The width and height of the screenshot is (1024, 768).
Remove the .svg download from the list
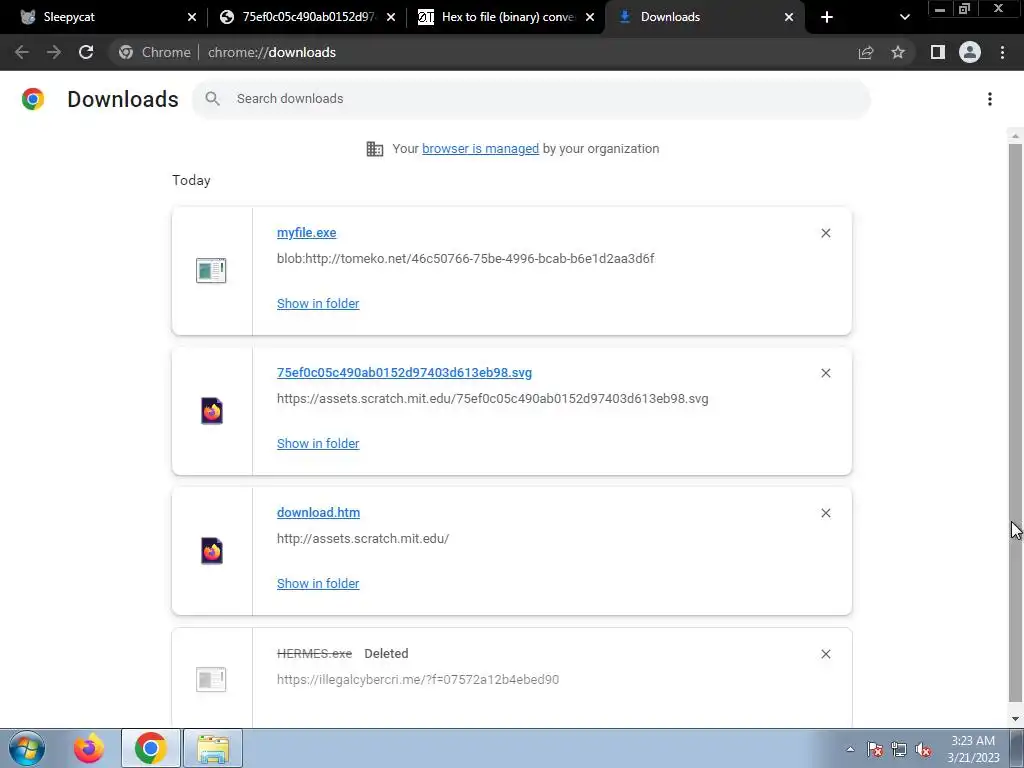pyautogui.click(x=826, y=373)
